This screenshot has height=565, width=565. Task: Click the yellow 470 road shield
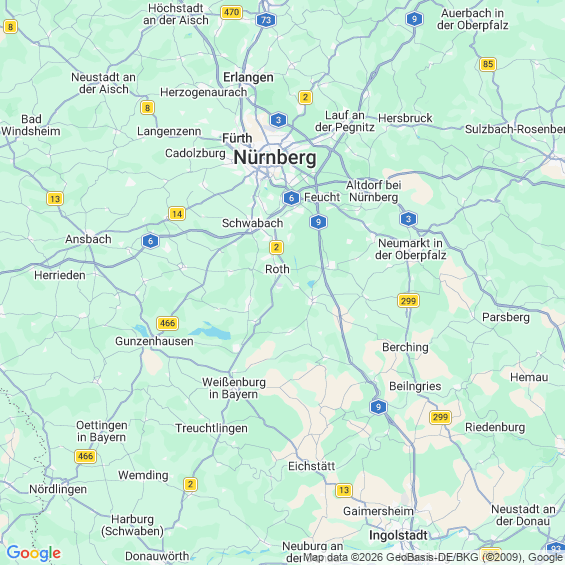(x=231, y=13)
